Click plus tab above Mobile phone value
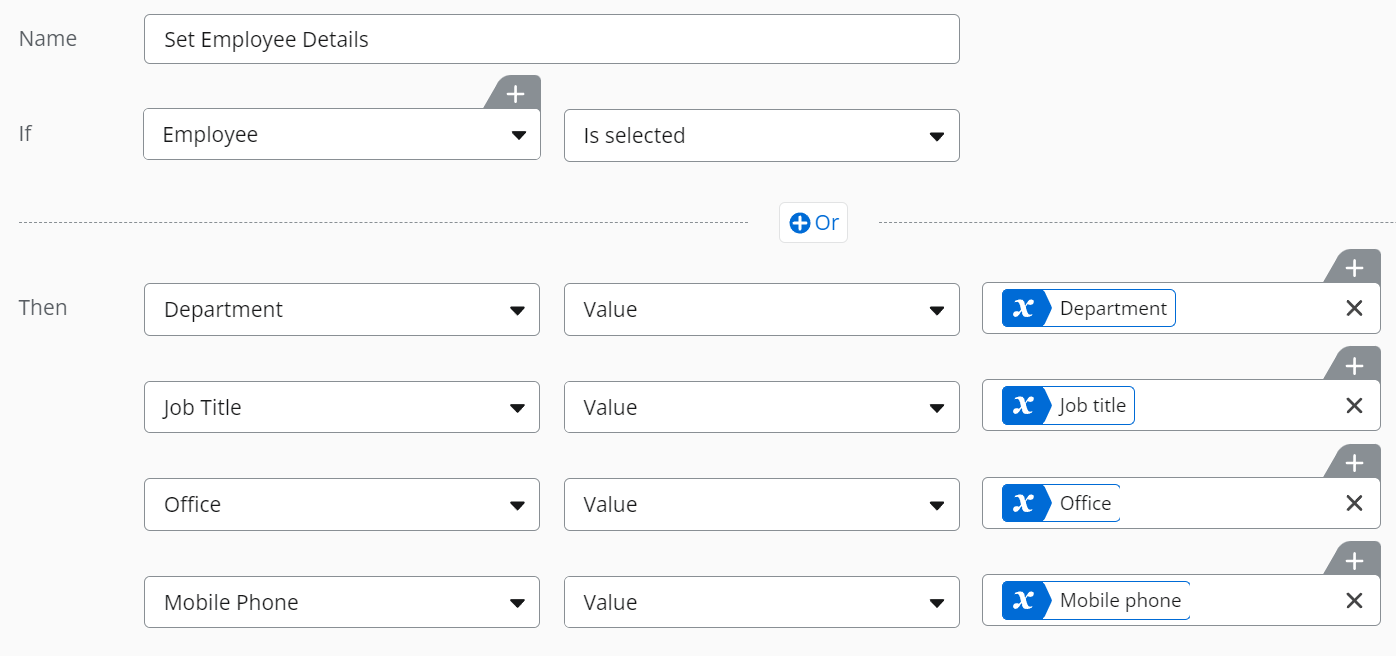Image resolution: width=1396 pixels, height=656 pixels. pos(1354,561)
